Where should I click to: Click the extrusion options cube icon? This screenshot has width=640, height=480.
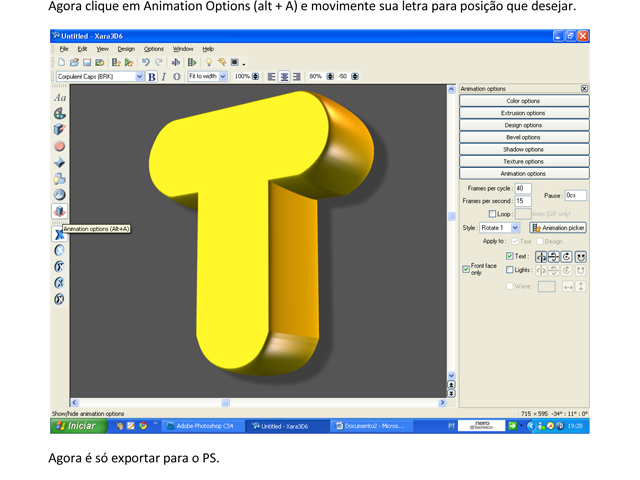pyautogui.click(x=59, y=130)
